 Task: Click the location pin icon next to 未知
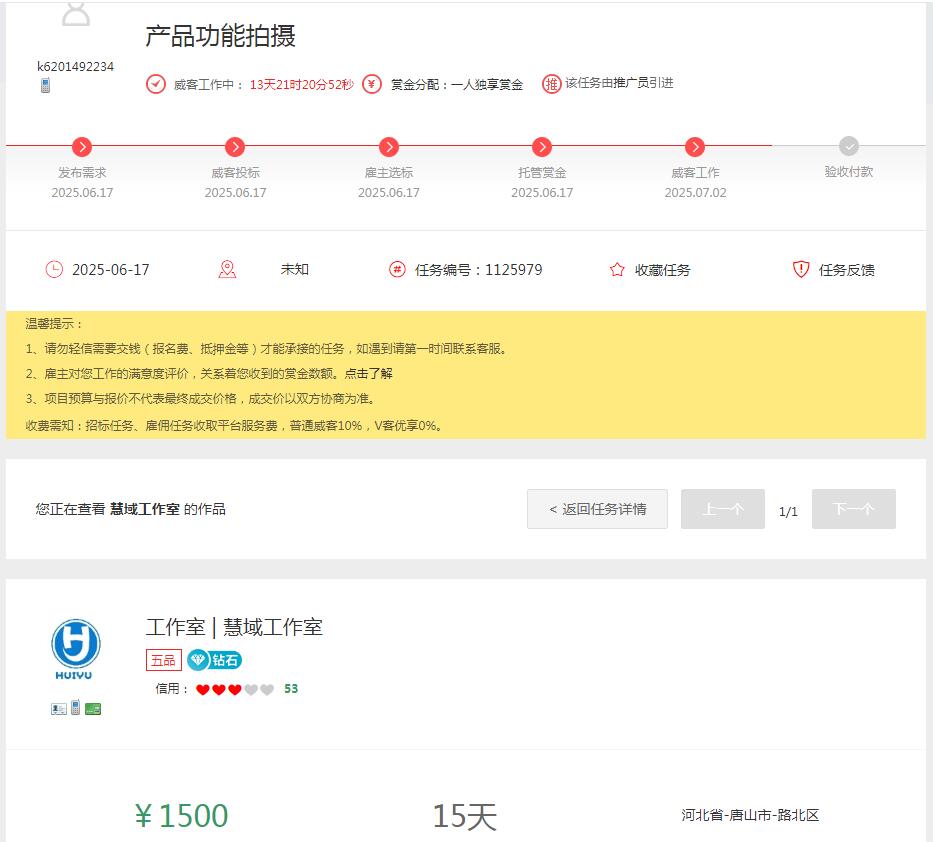(227, 270)
